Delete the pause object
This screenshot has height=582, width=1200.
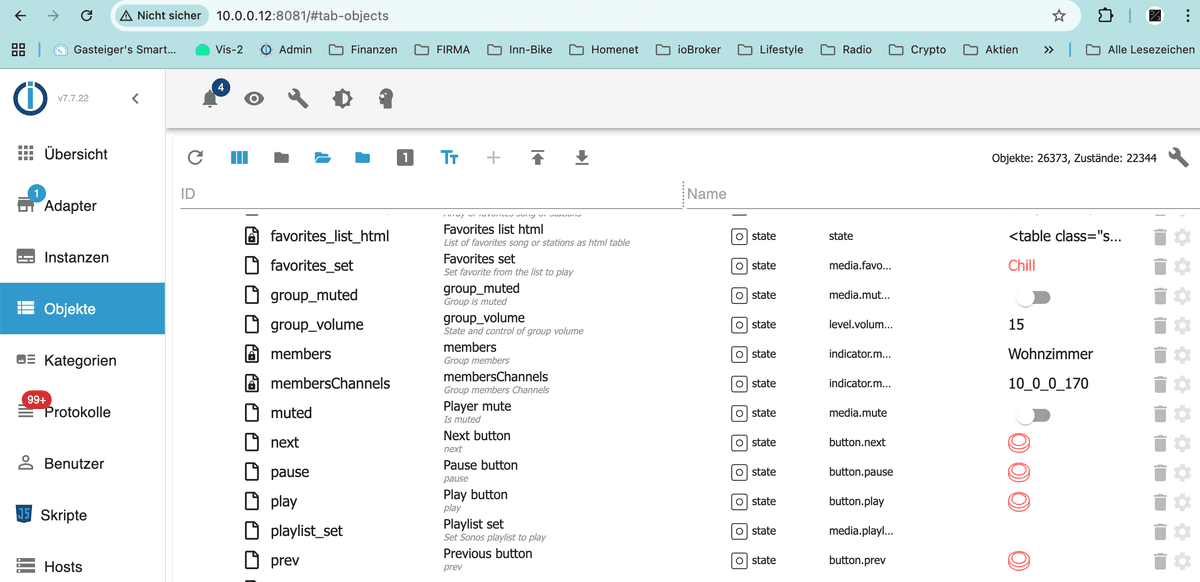click(x=1160, y=472)
